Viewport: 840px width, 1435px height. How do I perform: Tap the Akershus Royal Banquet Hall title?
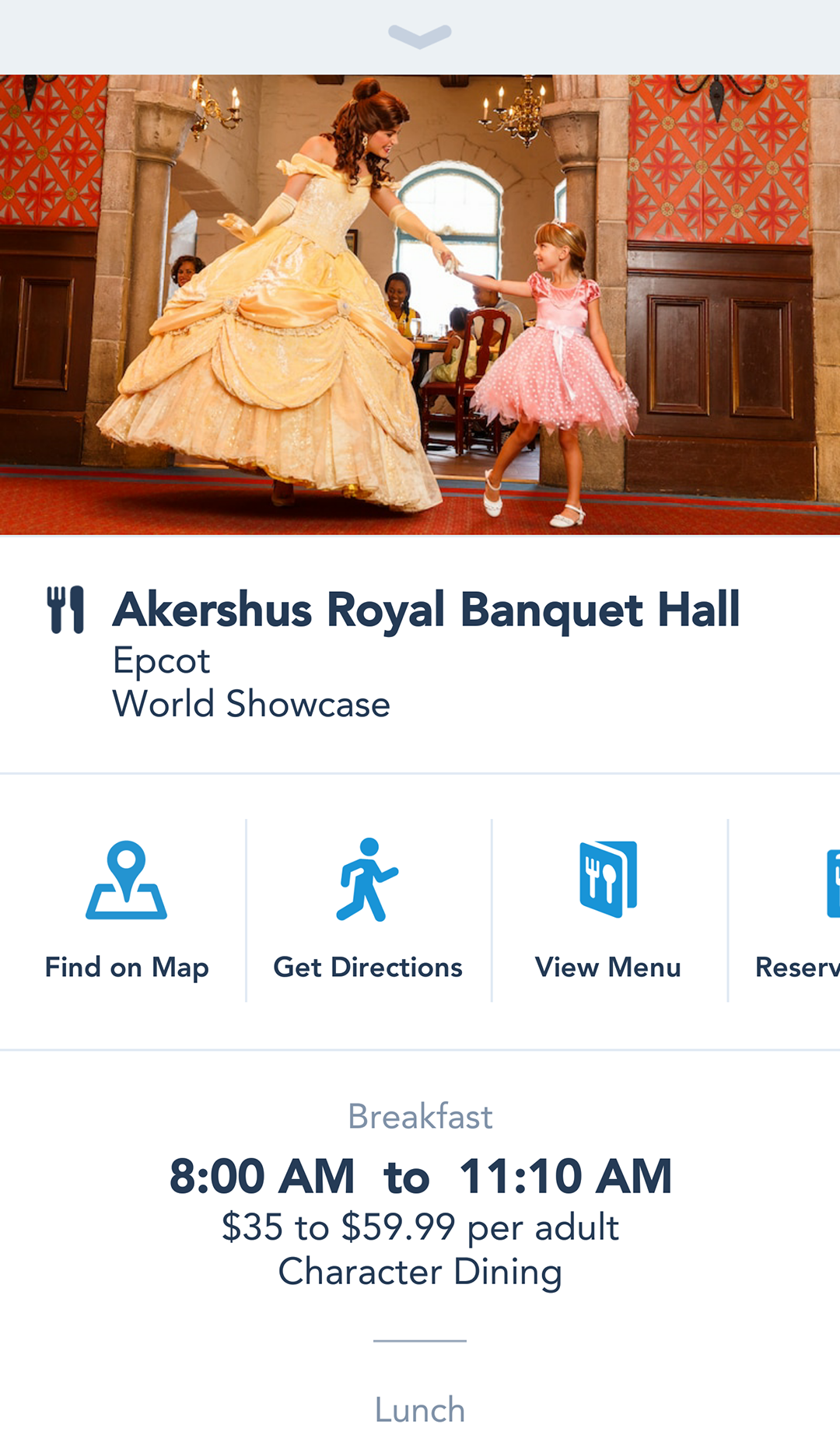click(x=426, y=610)
